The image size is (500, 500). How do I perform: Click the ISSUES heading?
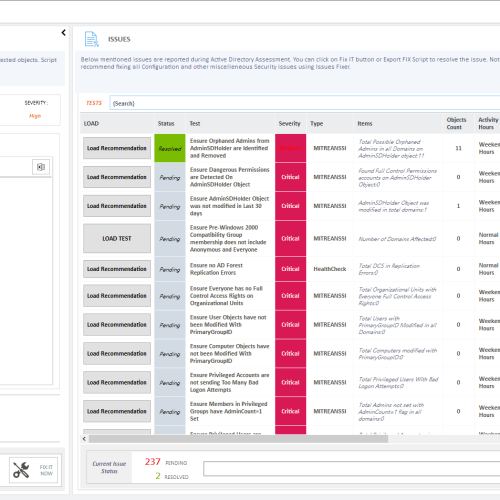[119, 39]
